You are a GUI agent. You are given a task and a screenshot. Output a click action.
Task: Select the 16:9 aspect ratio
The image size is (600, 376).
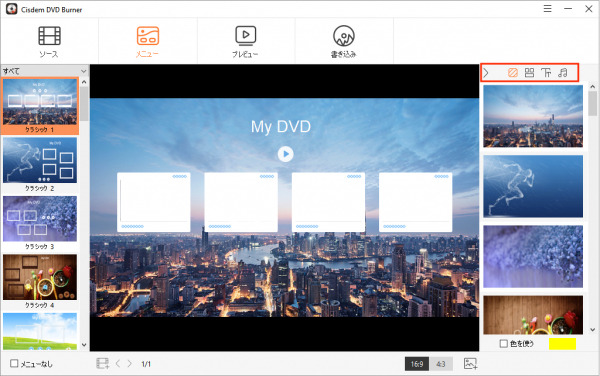(417, 364)
